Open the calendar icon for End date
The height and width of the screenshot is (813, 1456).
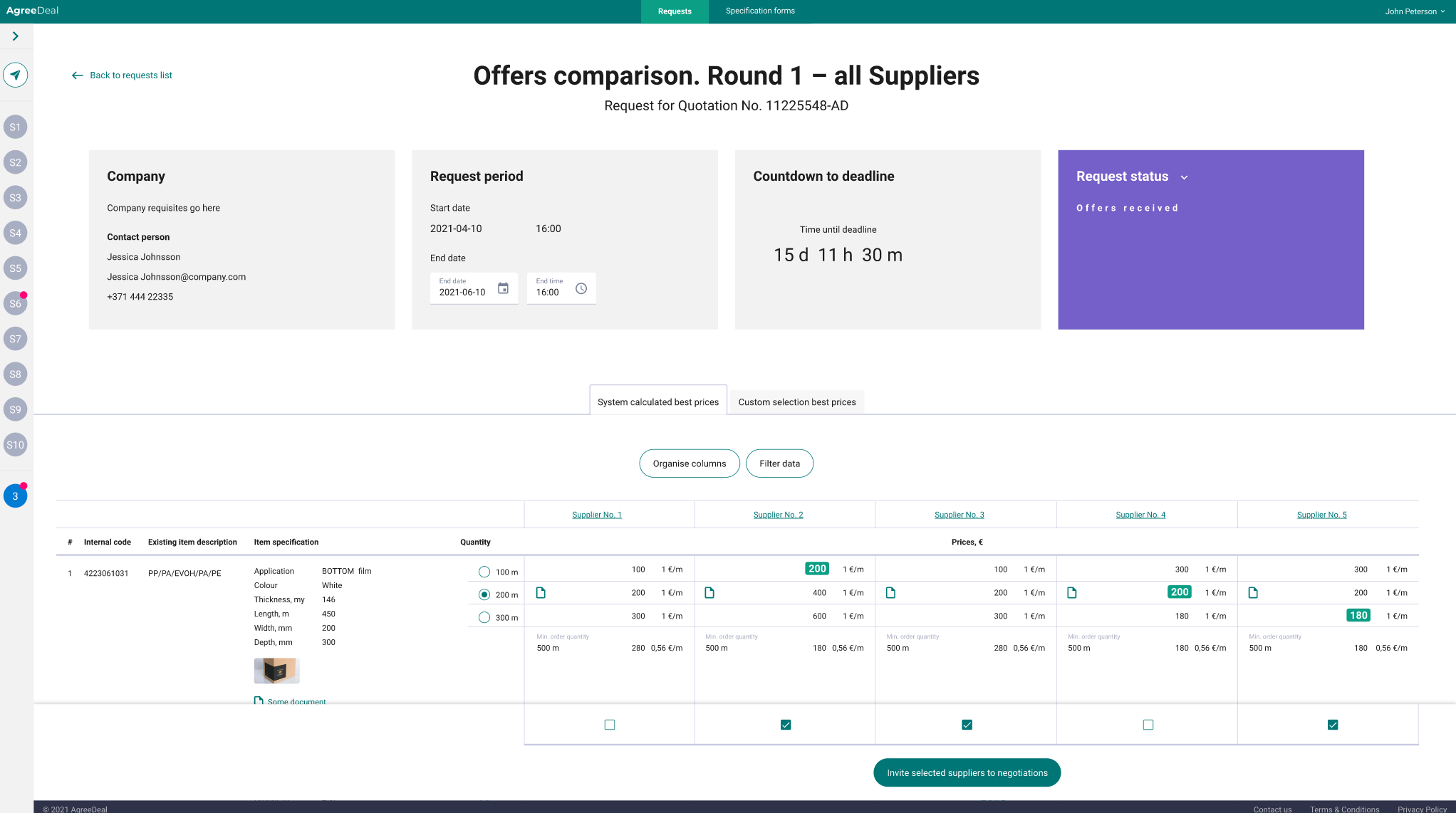click(503, 288)
